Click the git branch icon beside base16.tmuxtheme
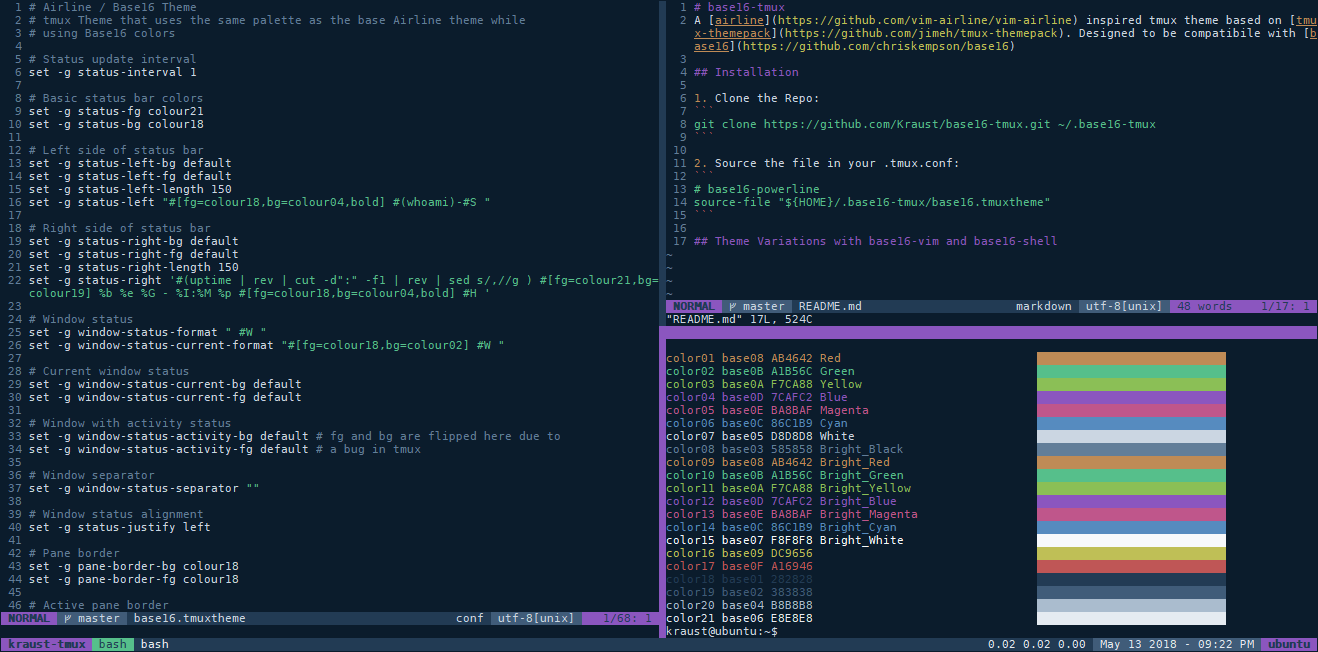Screen dimensions: 1318x652 67,618
